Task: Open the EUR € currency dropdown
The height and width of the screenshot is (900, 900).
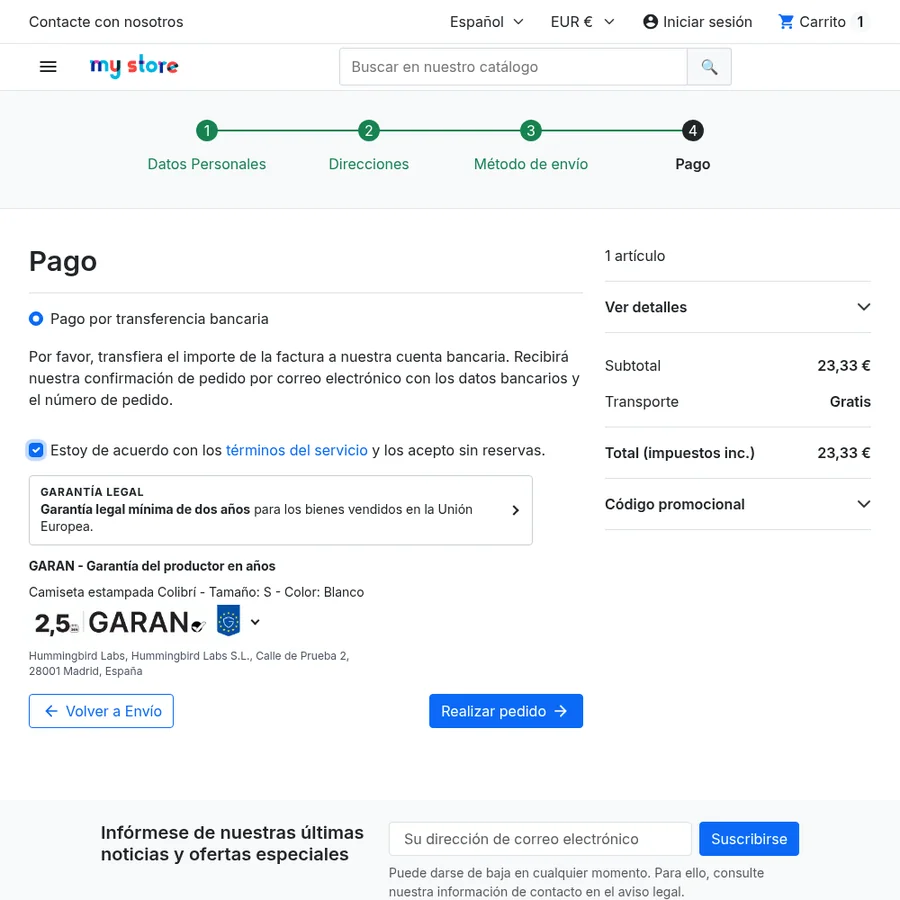Action: coord(583,22)
